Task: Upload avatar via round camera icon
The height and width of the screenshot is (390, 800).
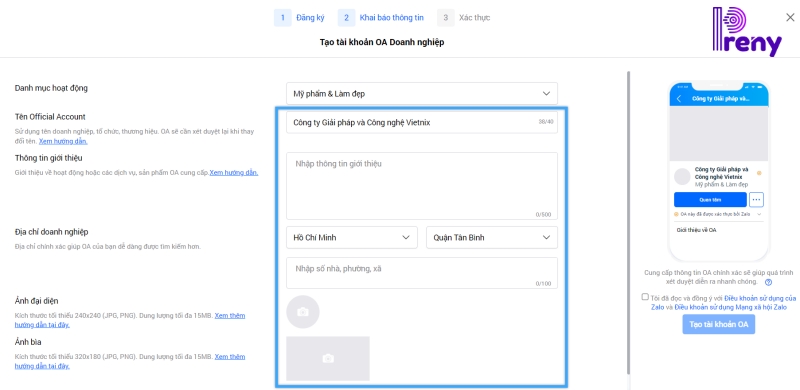Action: 303,311
